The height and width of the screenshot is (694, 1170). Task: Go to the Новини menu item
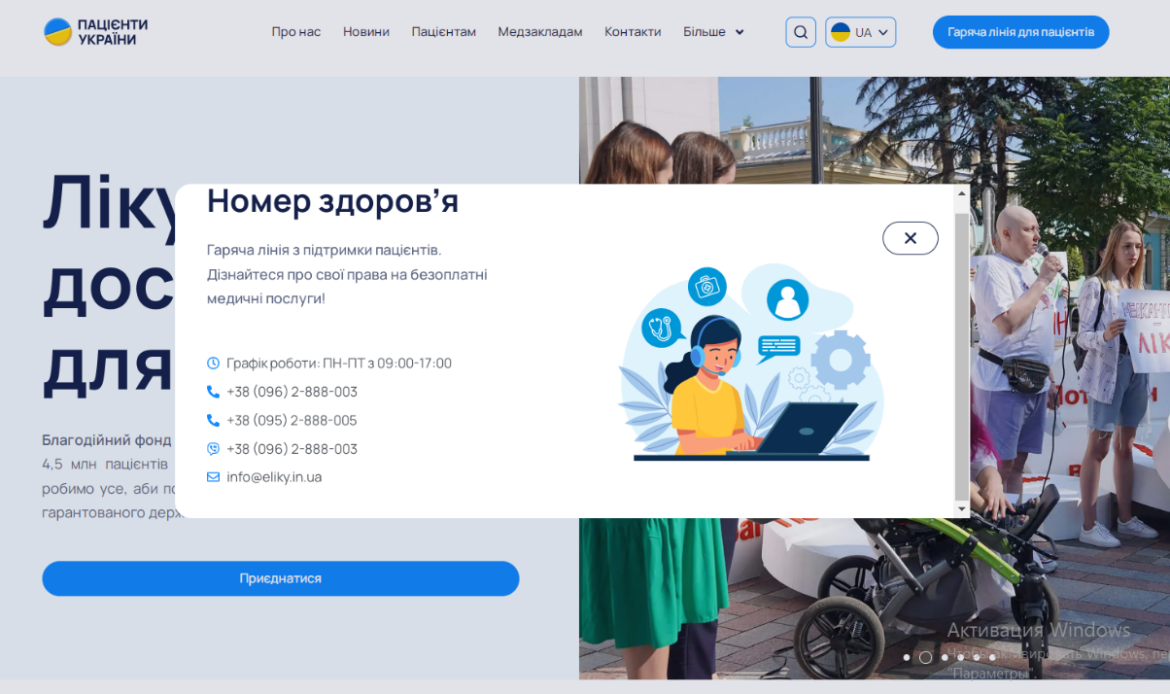(366, 32)
